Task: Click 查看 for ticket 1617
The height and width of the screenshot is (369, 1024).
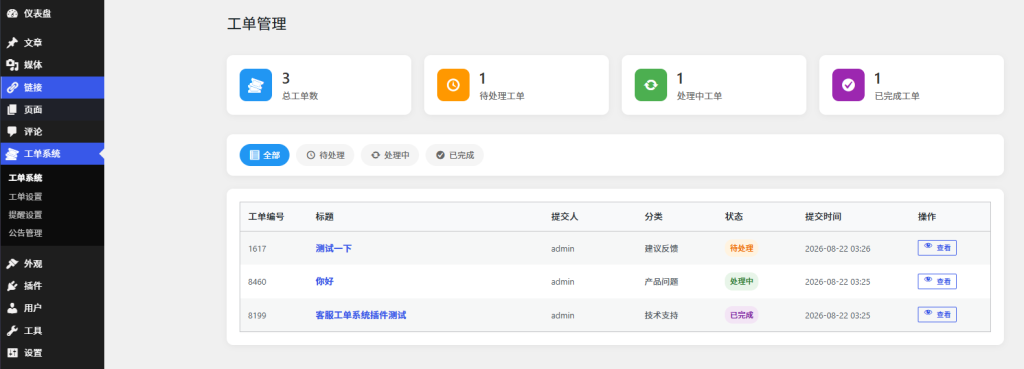Action: [x=937, y=248]
